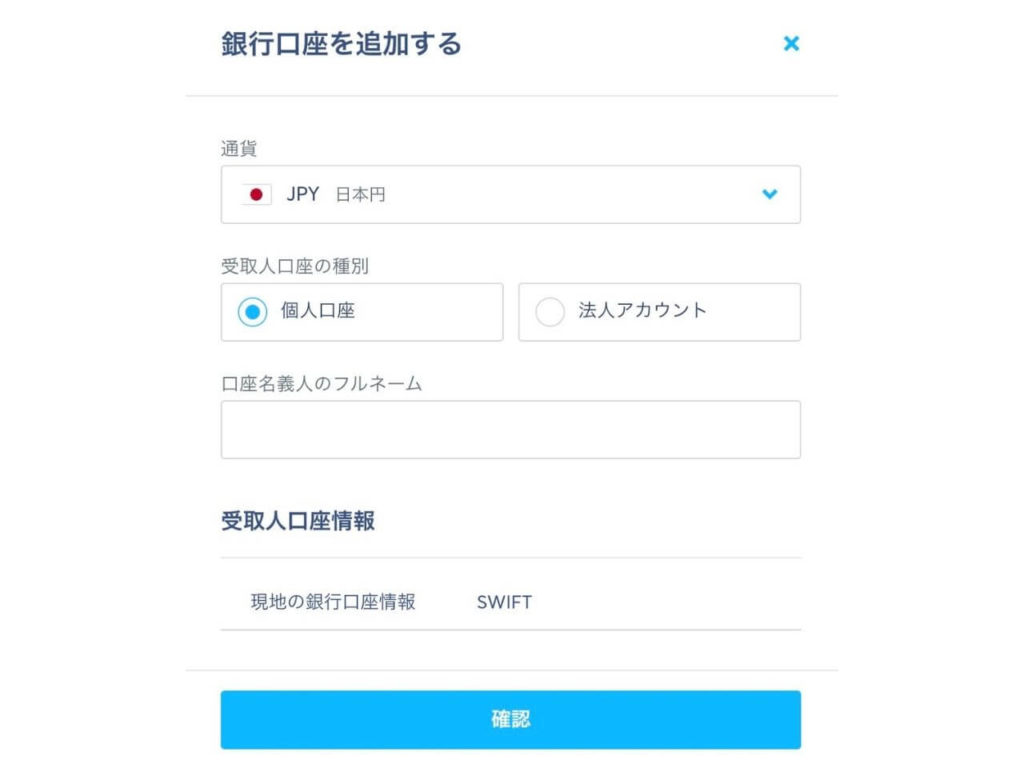
Task: Click the Japan flag icon
Action: click(256, 195)
